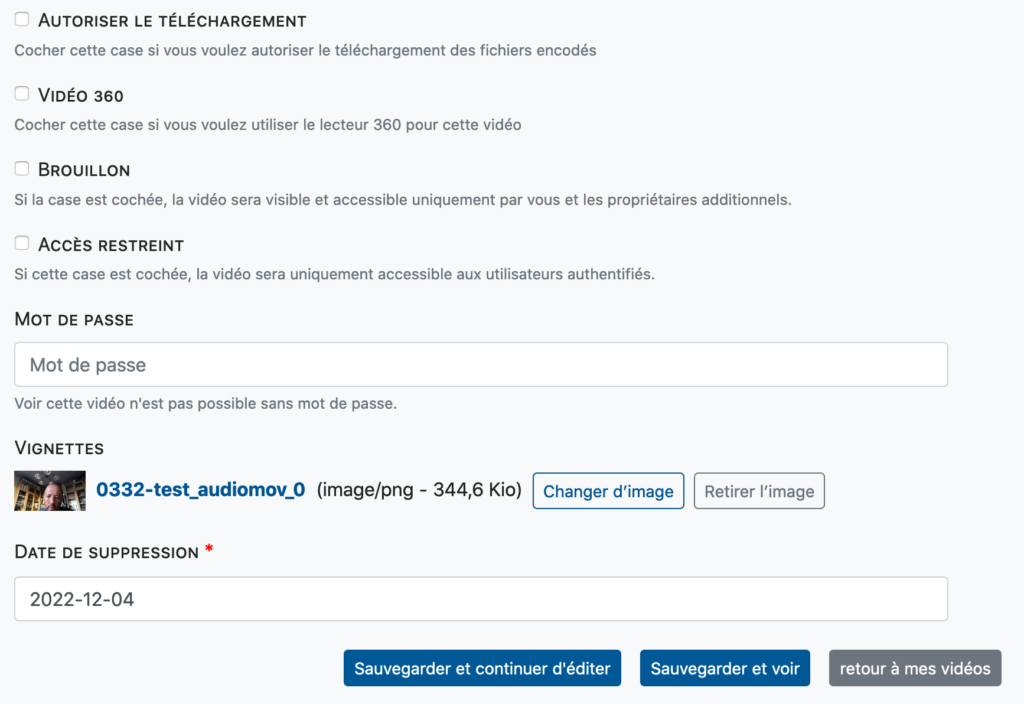Click the help text about lecteur 360
This screenshot has width=1024, height=704.
click(x=268, y=125)
